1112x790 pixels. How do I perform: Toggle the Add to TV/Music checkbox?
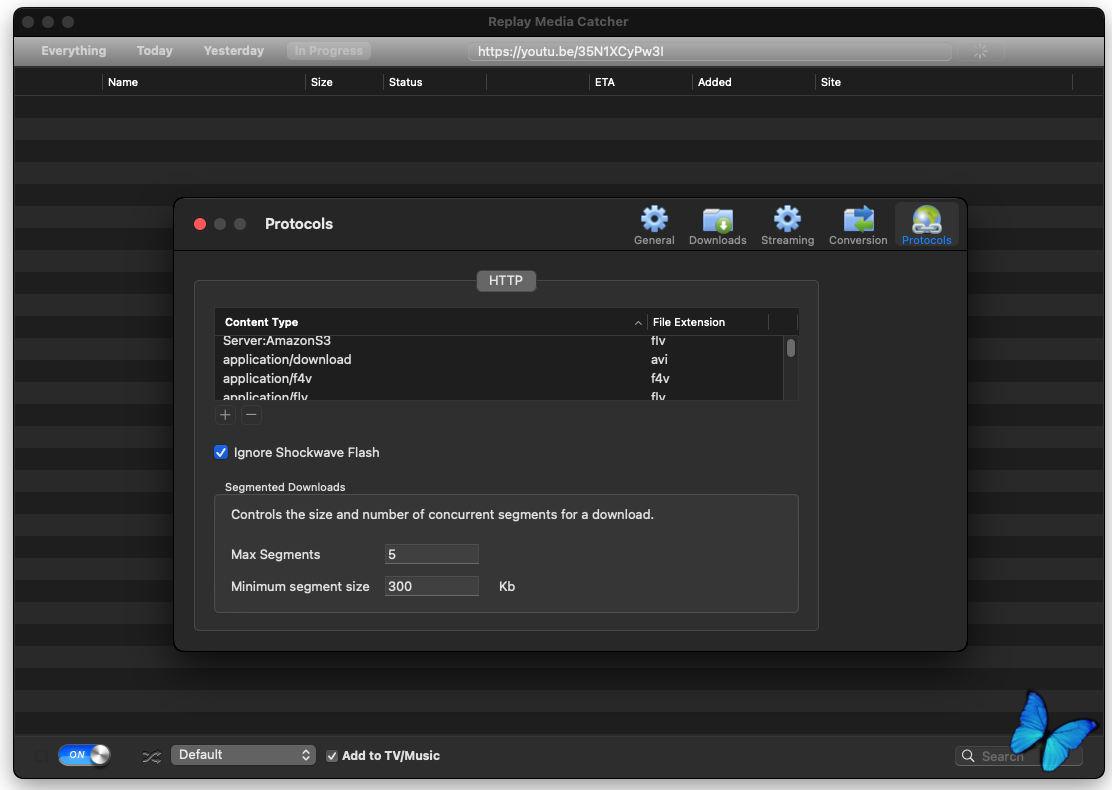[332, 756]
